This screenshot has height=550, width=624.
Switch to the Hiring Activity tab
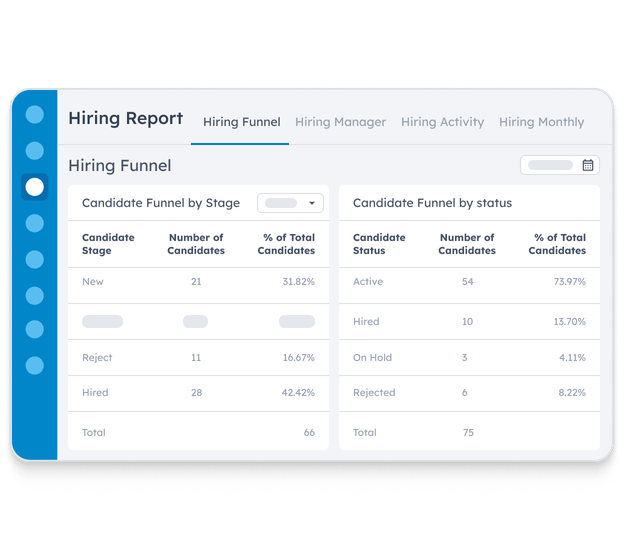[443, 122]
